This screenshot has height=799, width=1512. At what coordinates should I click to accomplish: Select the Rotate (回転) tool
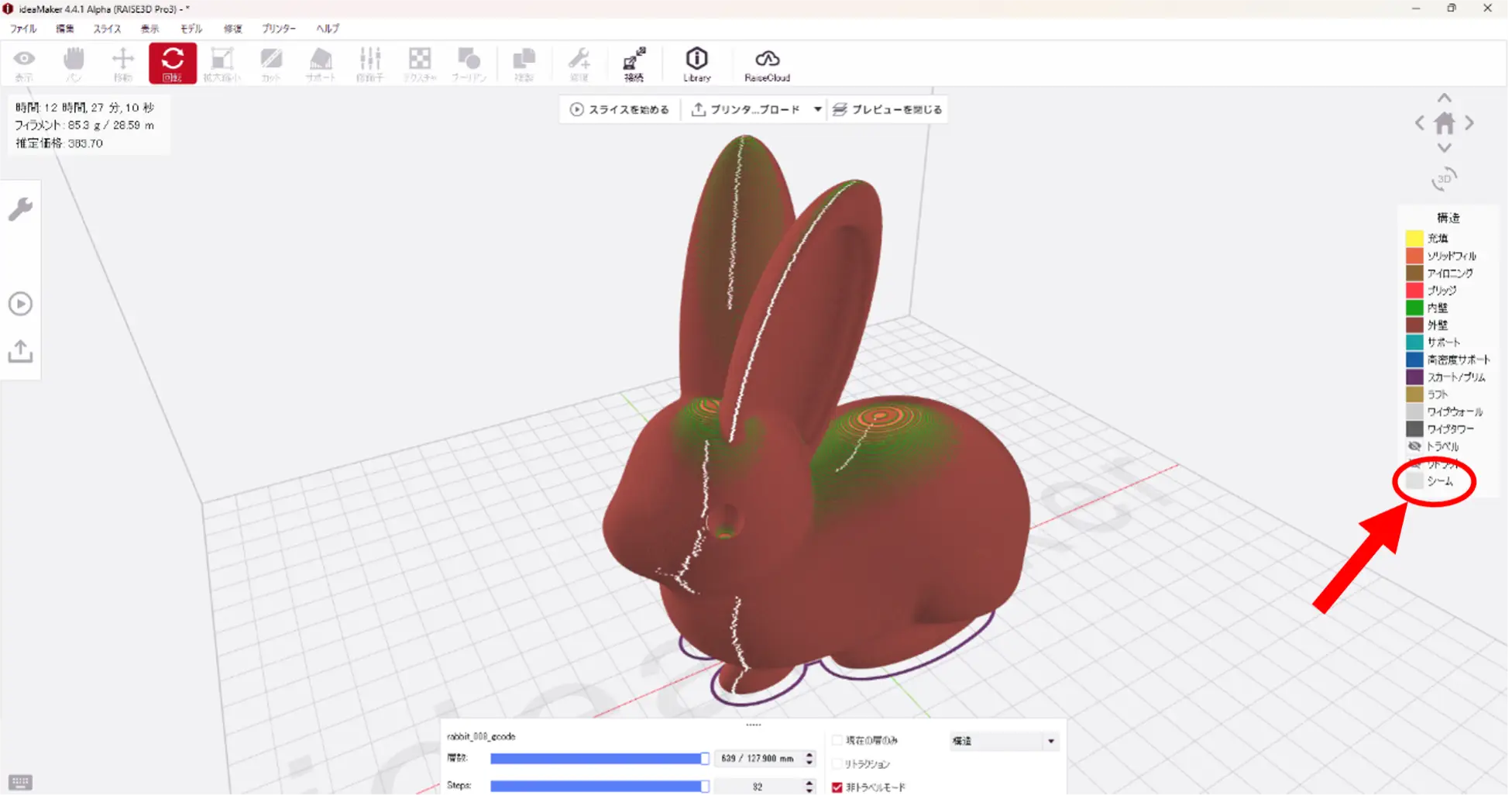172,63
